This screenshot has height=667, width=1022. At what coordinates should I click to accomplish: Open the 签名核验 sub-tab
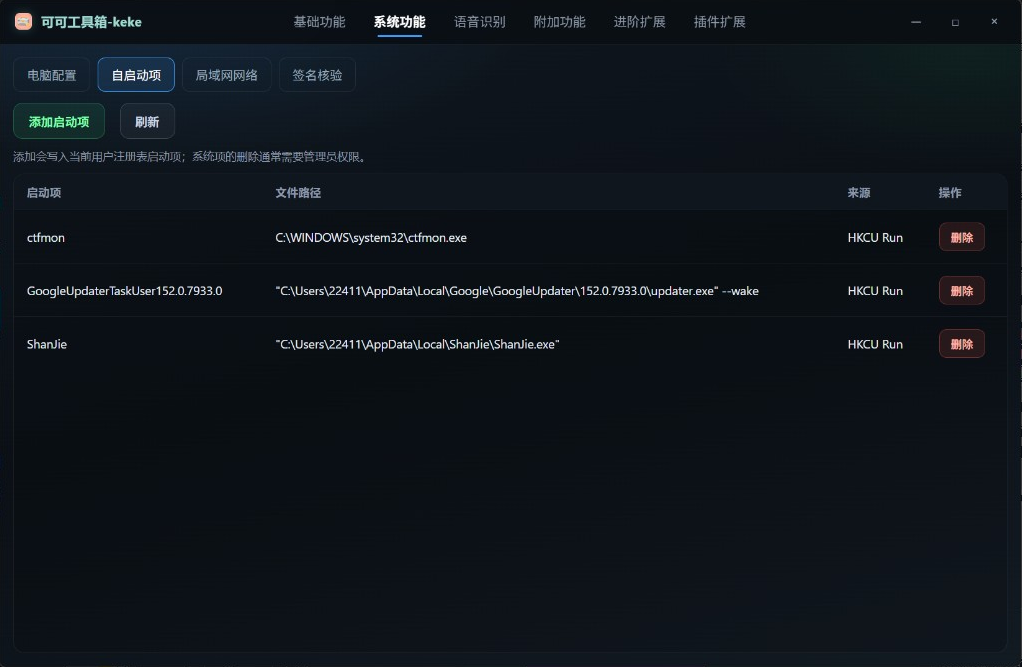coord(317,75)
